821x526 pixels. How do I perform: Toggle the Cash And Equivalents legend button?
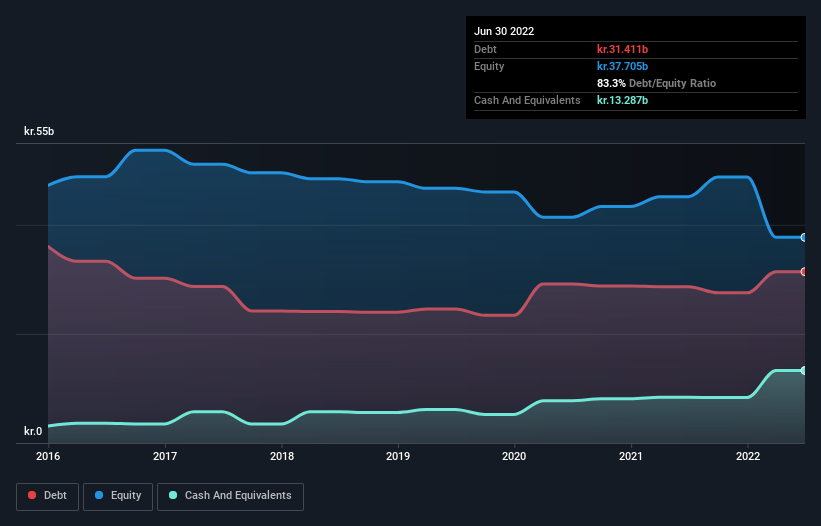(x=230, y=496)
